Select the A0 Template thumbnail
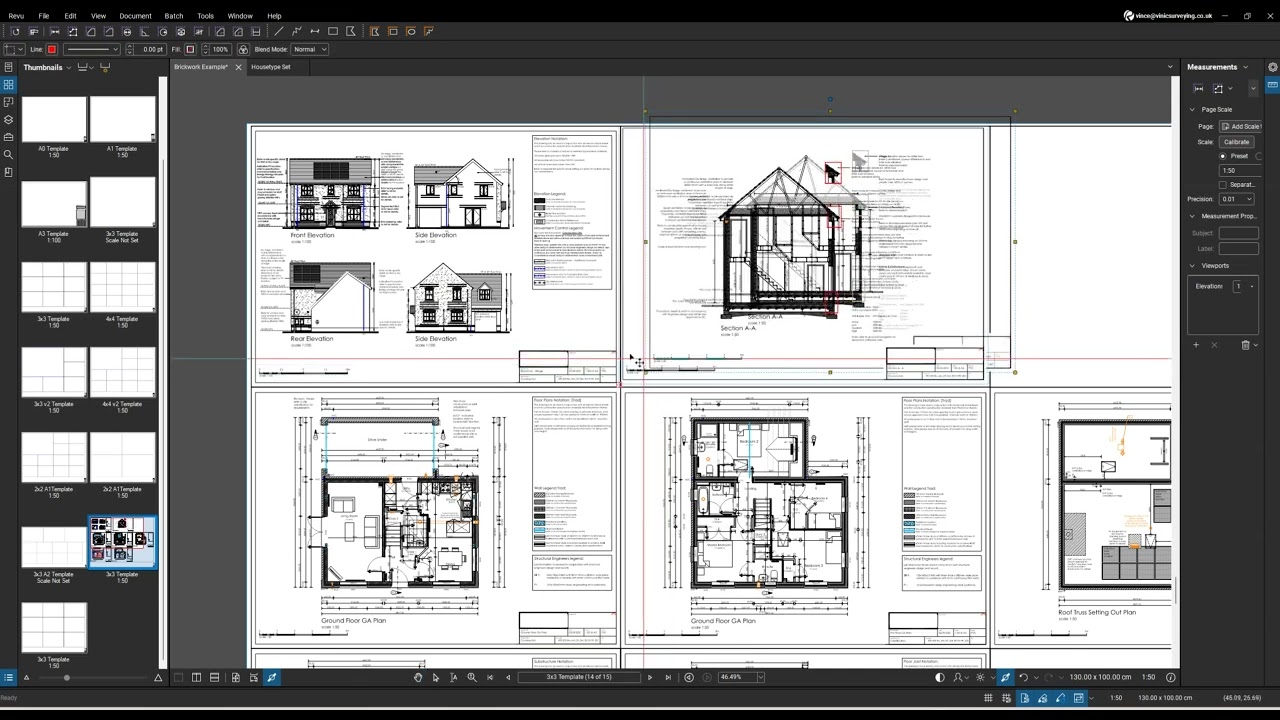 click(54, 120)
